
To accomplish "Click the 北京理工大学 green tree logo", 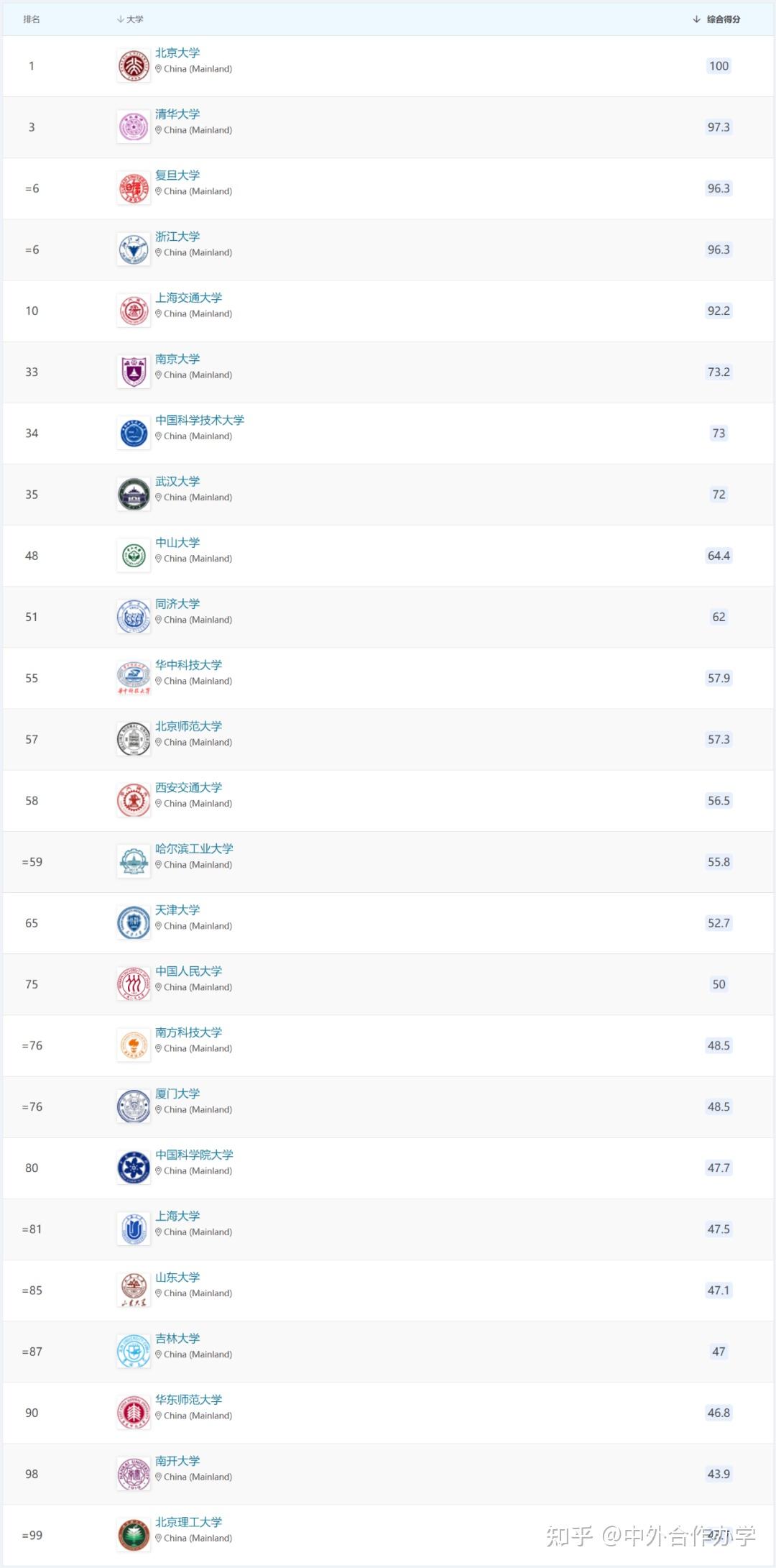I will pyautogui.click(x=134, y=1535).
